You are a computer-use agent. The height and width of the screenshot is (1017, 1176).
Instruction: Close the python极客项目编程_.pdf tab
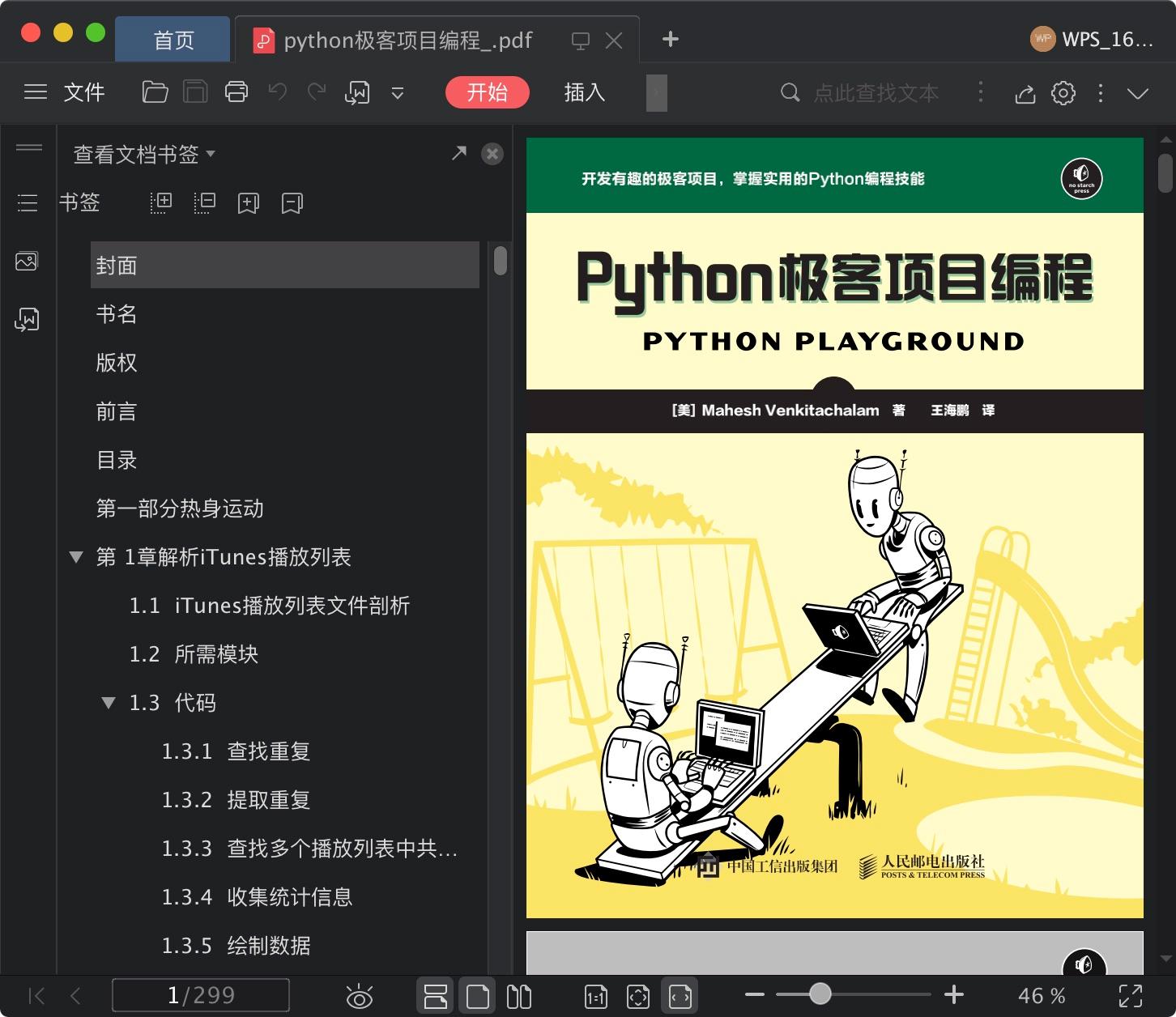614,40
